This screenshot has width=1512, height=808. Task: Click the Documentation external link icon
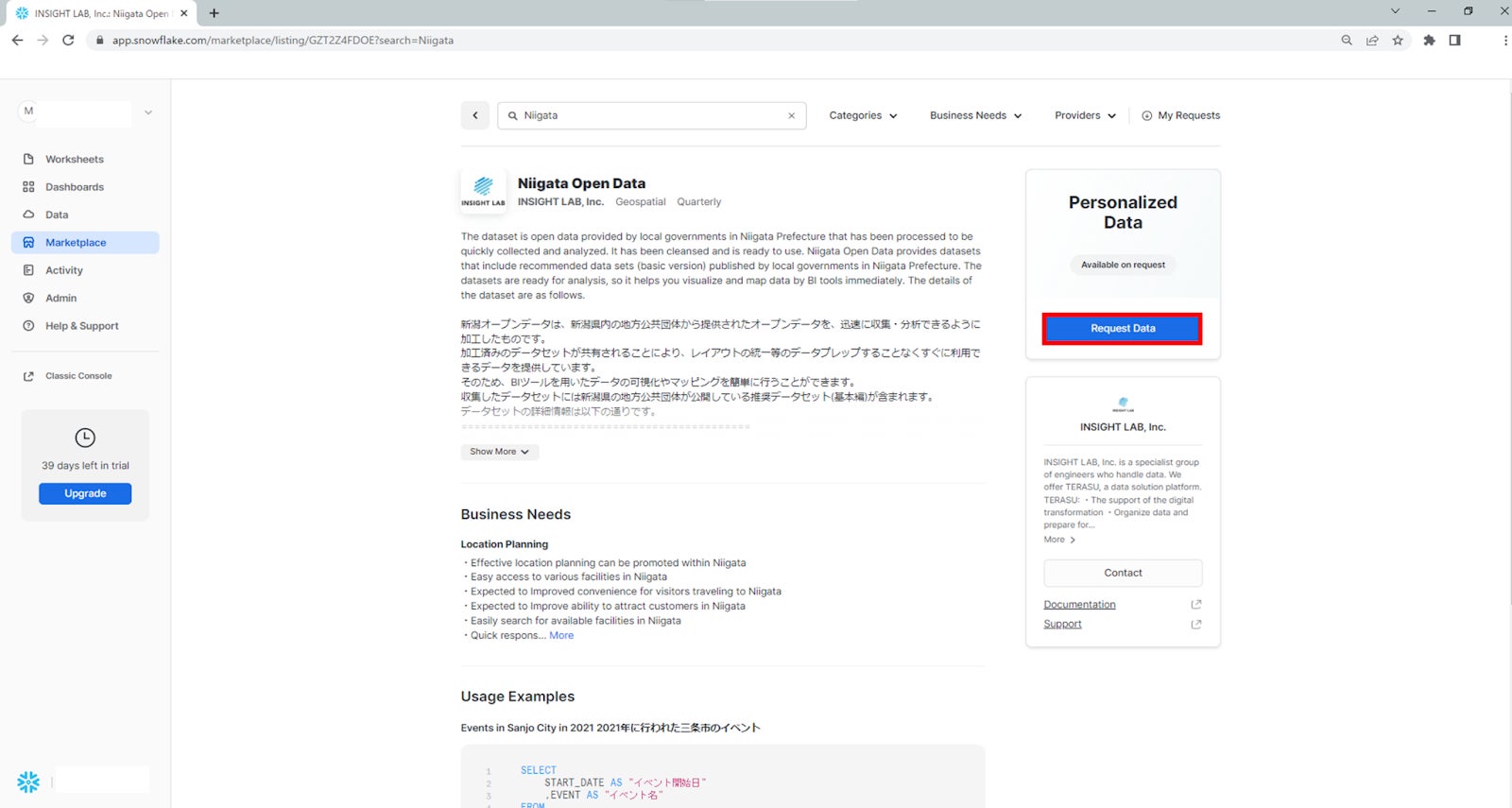pyautogui.click(x=1195, y=605)
